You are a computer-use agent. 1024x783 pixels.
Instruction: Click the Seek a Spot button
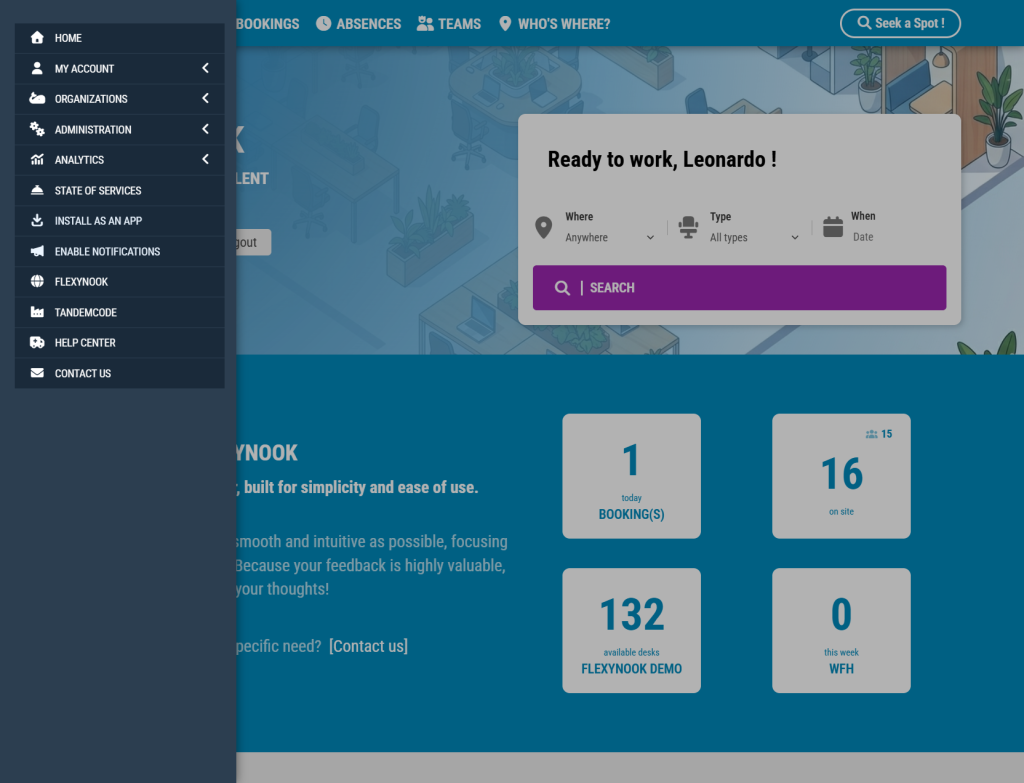900,24
